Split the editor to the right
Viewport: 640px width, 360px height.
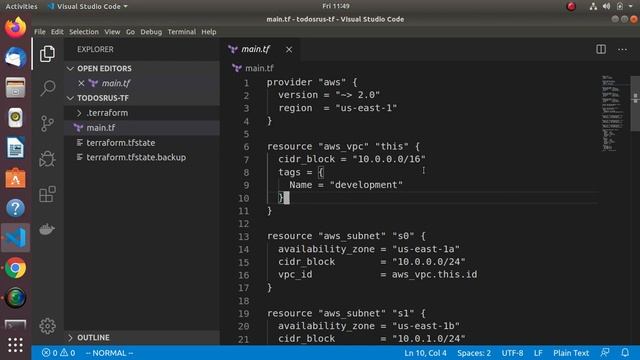[601, 49]
